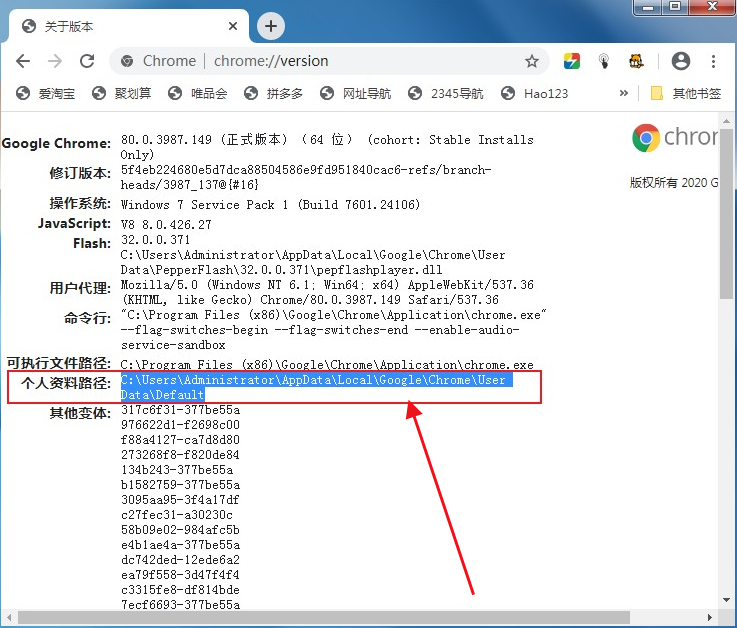Click the highlighted 个人资料路径 path text
Viewport: 737px width, 628px height.
tap(316, 387)
